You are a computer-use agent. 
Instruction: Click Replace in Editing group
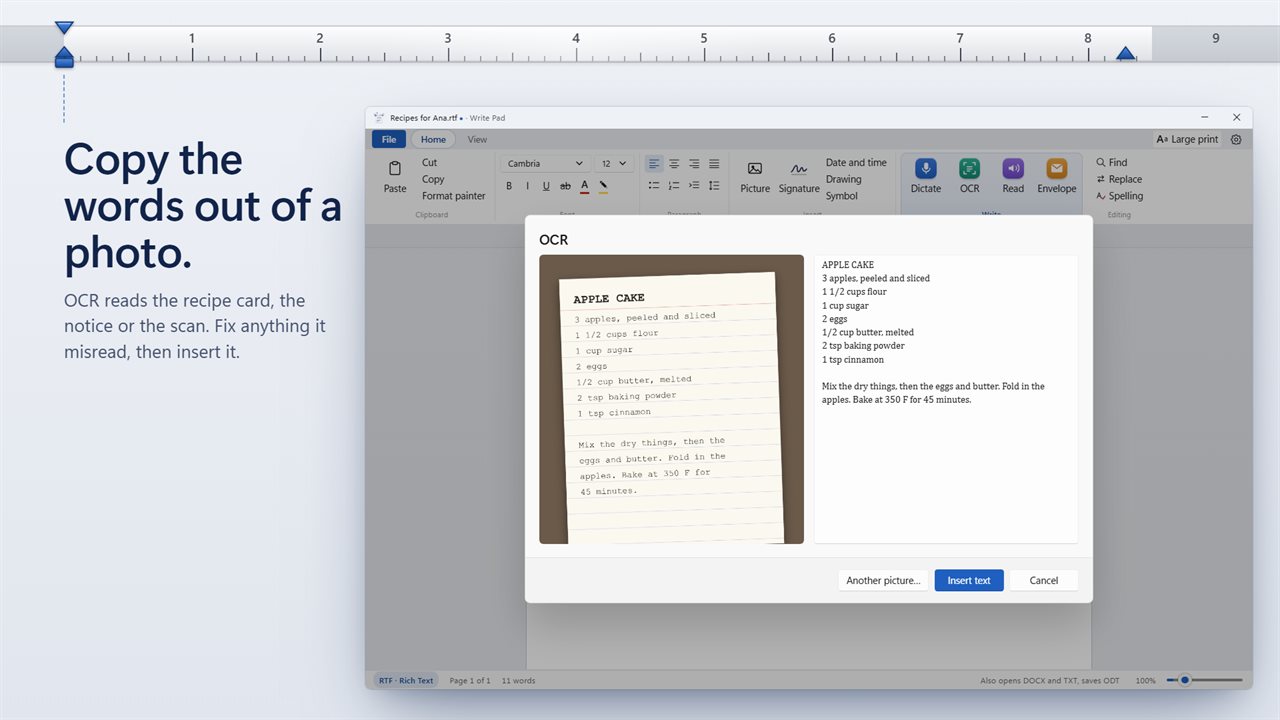(x=1119, y=179)
